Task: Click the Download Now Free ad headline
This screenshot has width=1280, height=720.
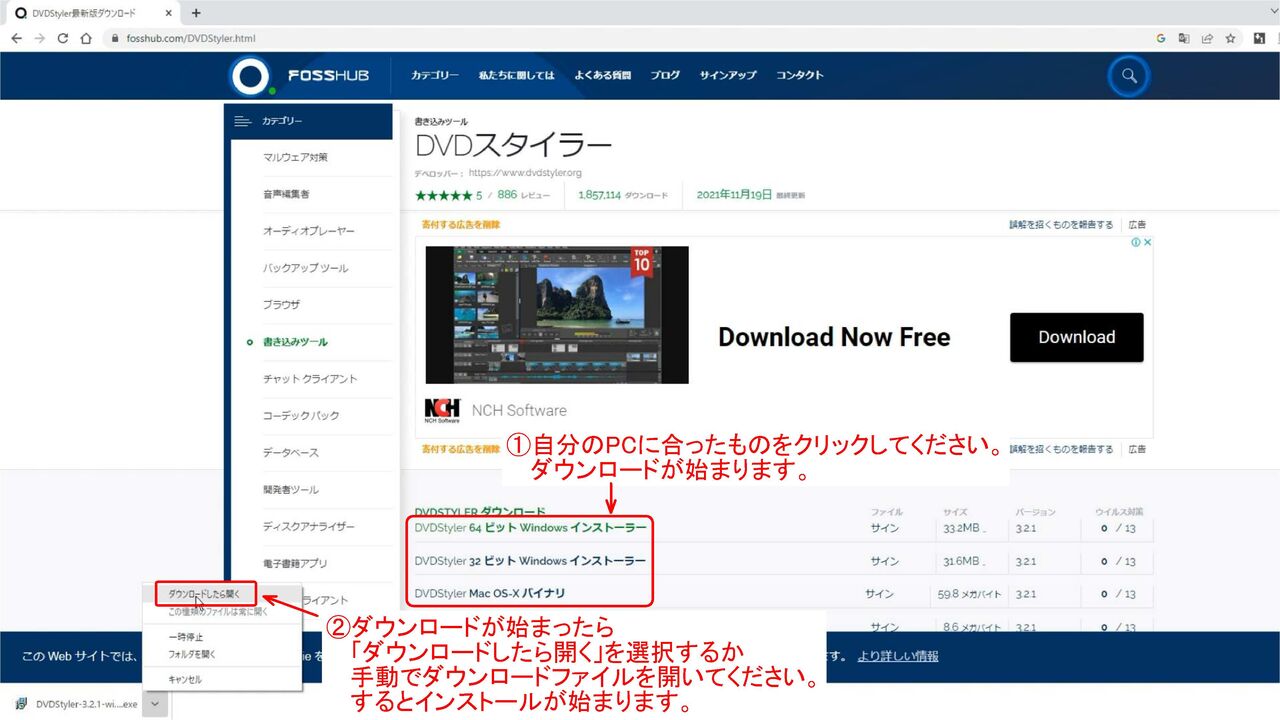Action: 834,337
